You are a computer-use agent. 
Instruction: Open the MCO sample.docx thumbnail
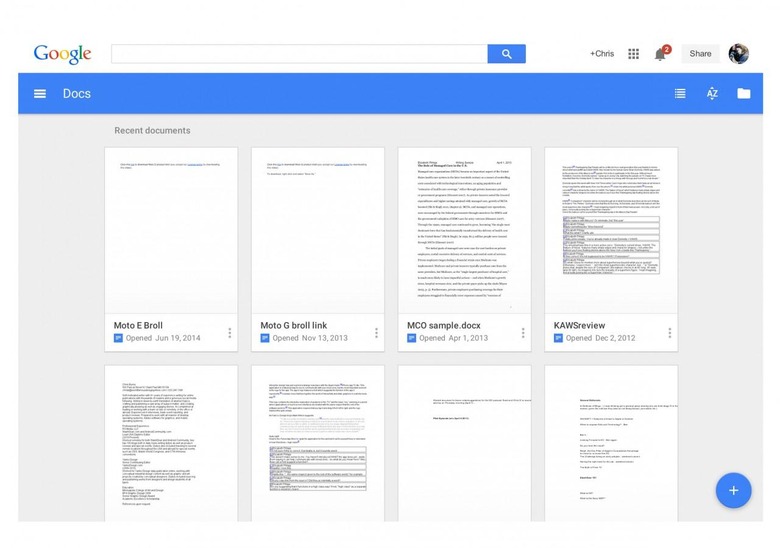click(x=465, y=230)
